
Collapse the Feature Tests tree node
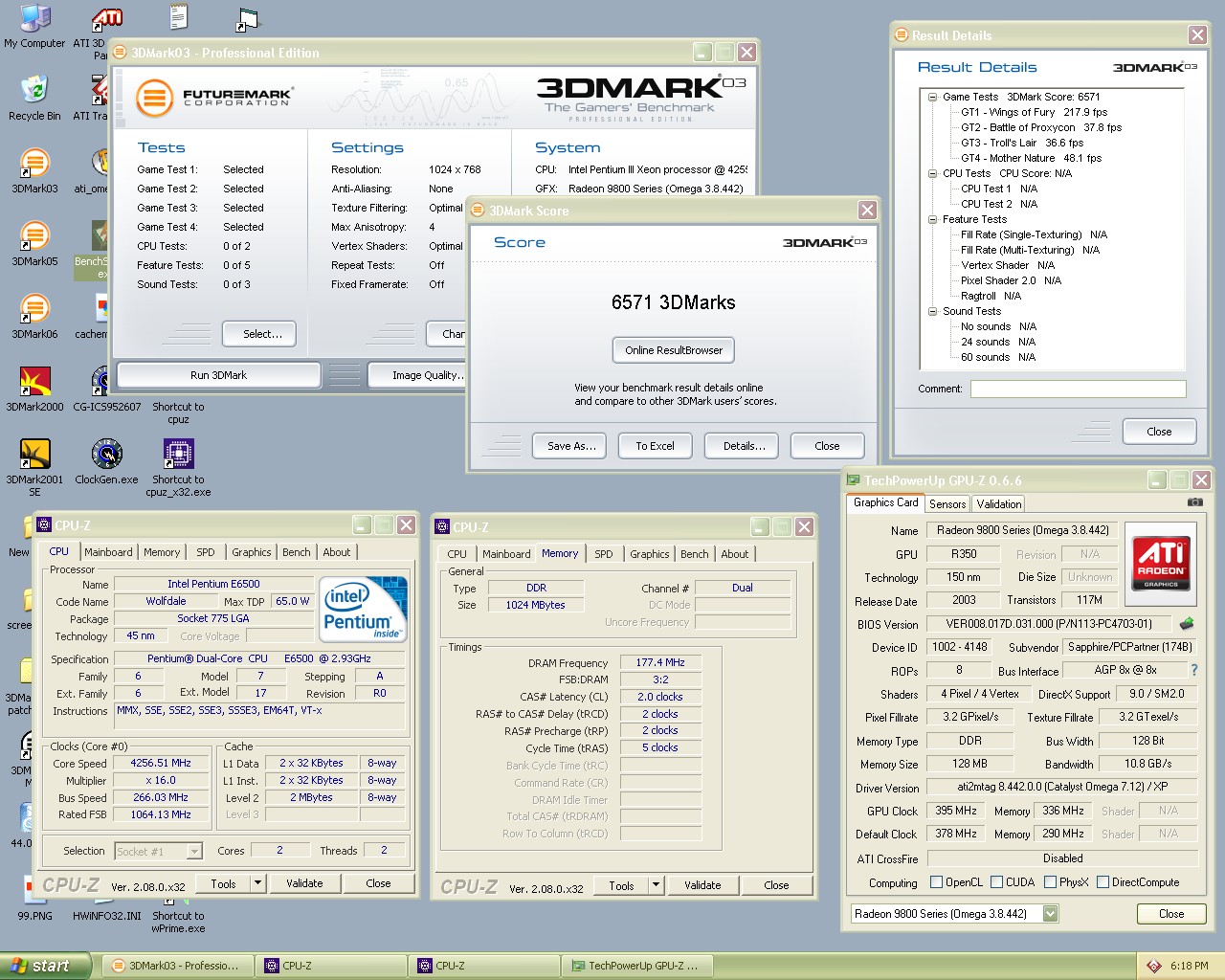point(932,219)
